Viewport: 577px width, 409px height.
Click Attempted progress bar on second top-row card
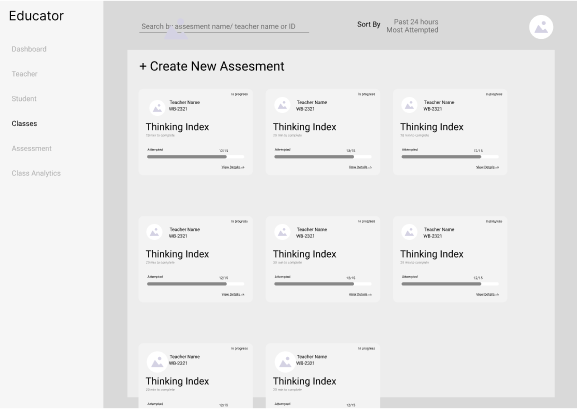tap(323, 156)
